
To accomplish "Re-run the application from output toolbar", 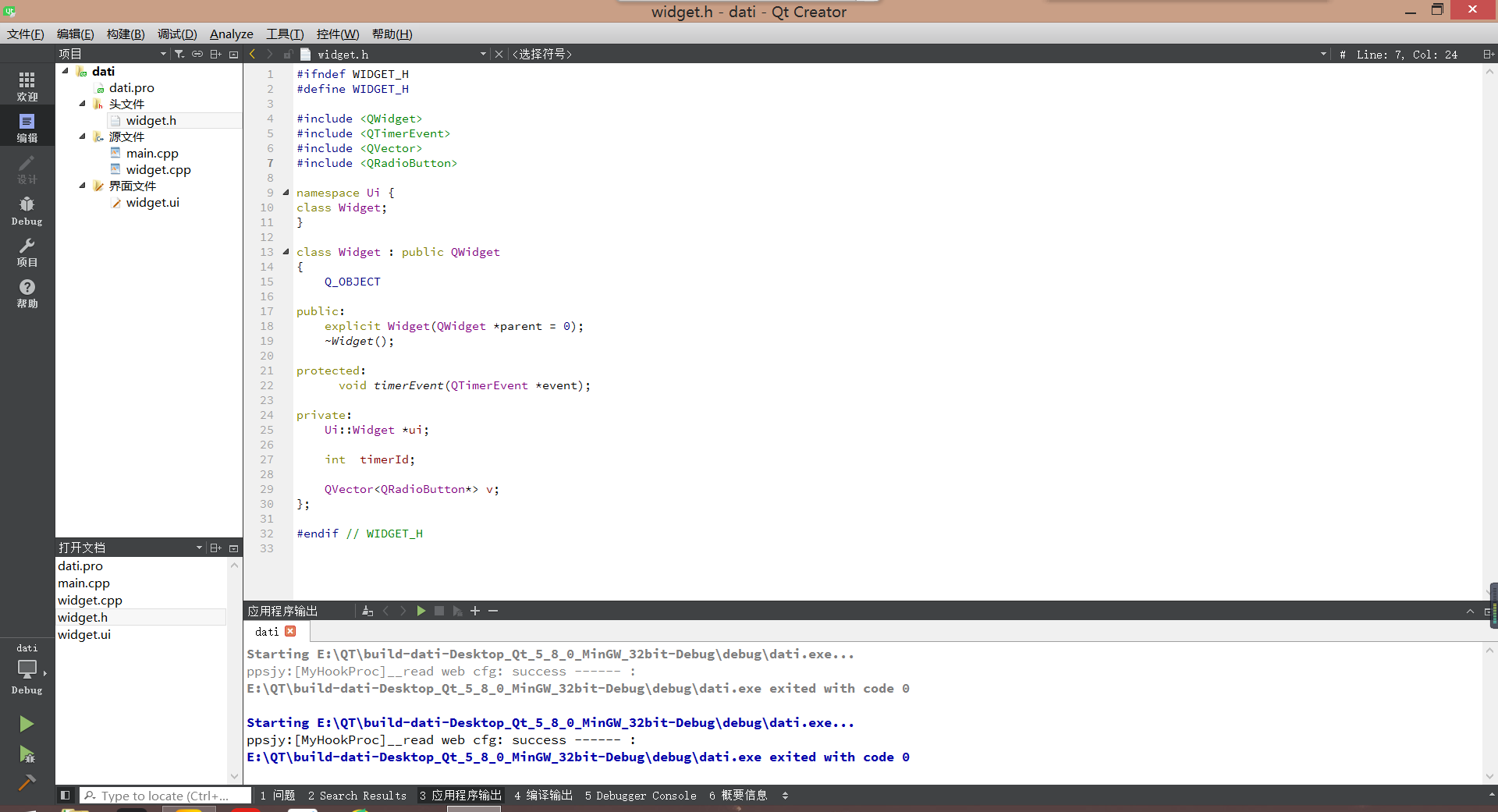I will point(421,611).
